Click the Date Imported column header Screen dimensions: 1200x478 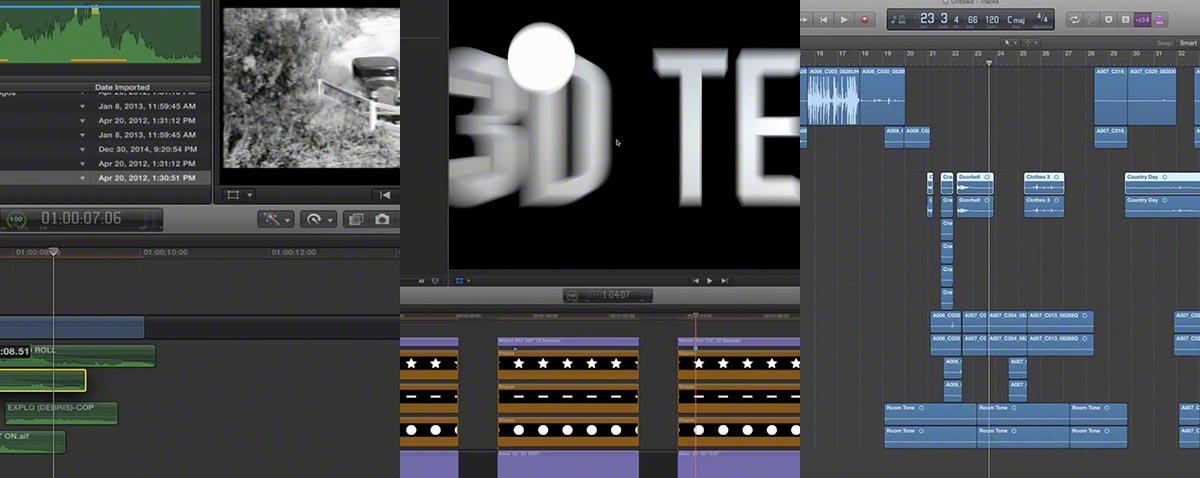[x=122, y=87]
